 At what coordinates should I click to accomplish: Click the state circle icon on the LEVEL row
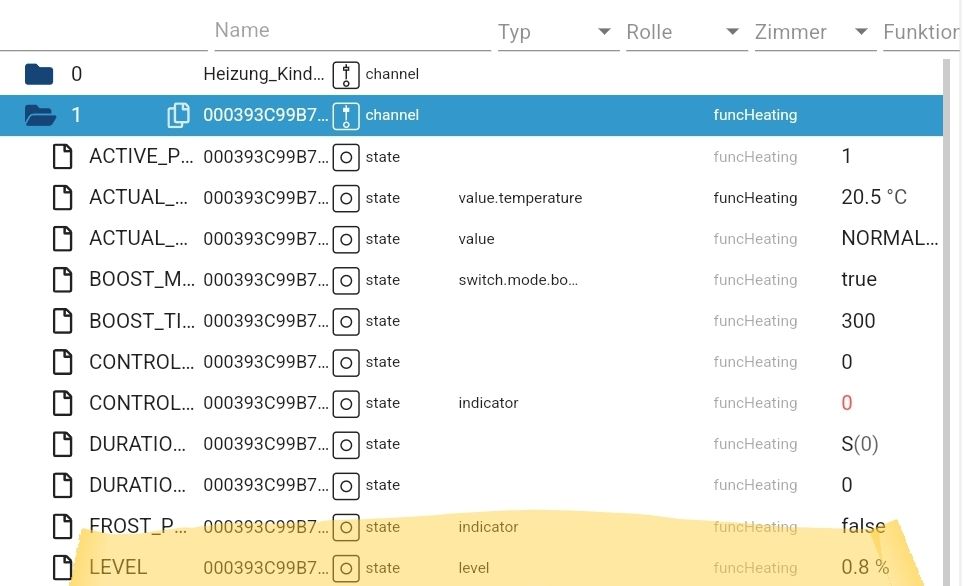(344, 567)
